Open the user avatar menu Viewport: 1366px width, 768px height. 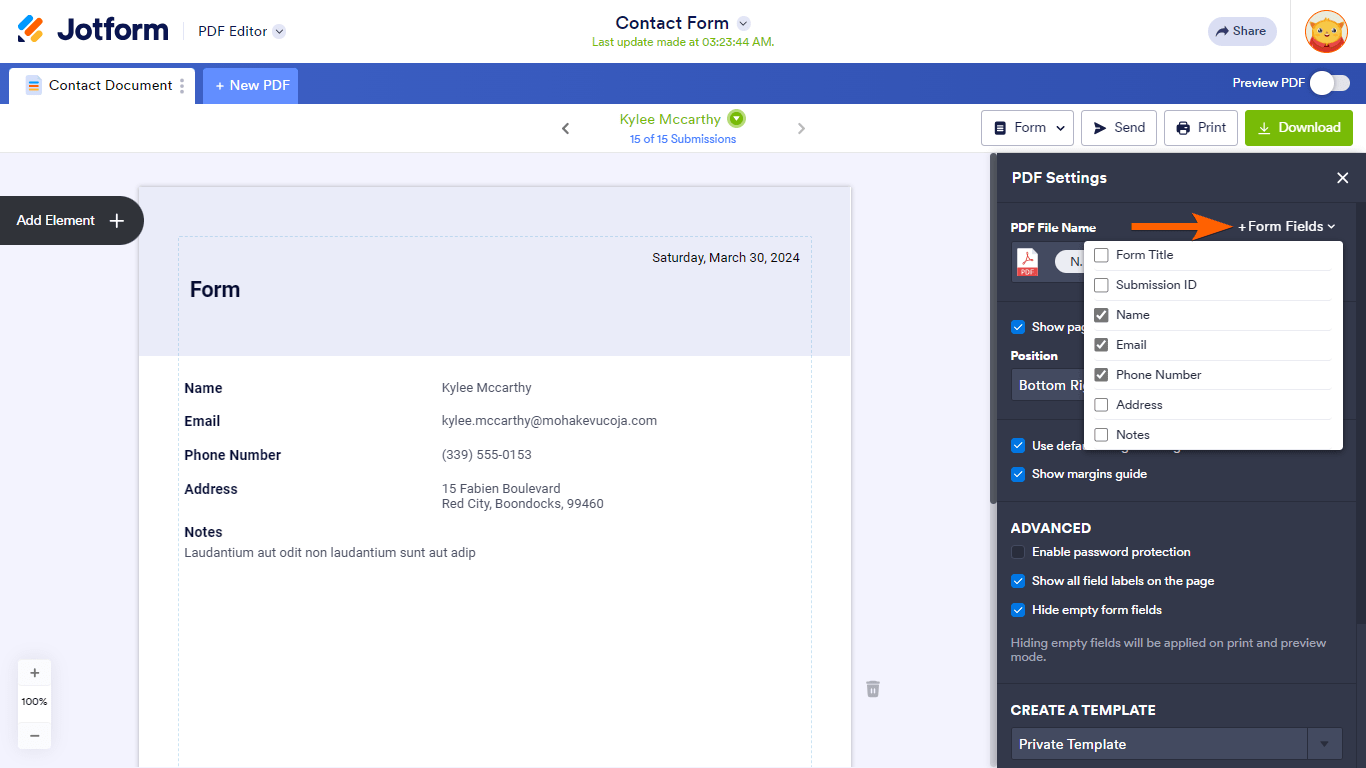pyautogui.click(x=1326, y=31)
